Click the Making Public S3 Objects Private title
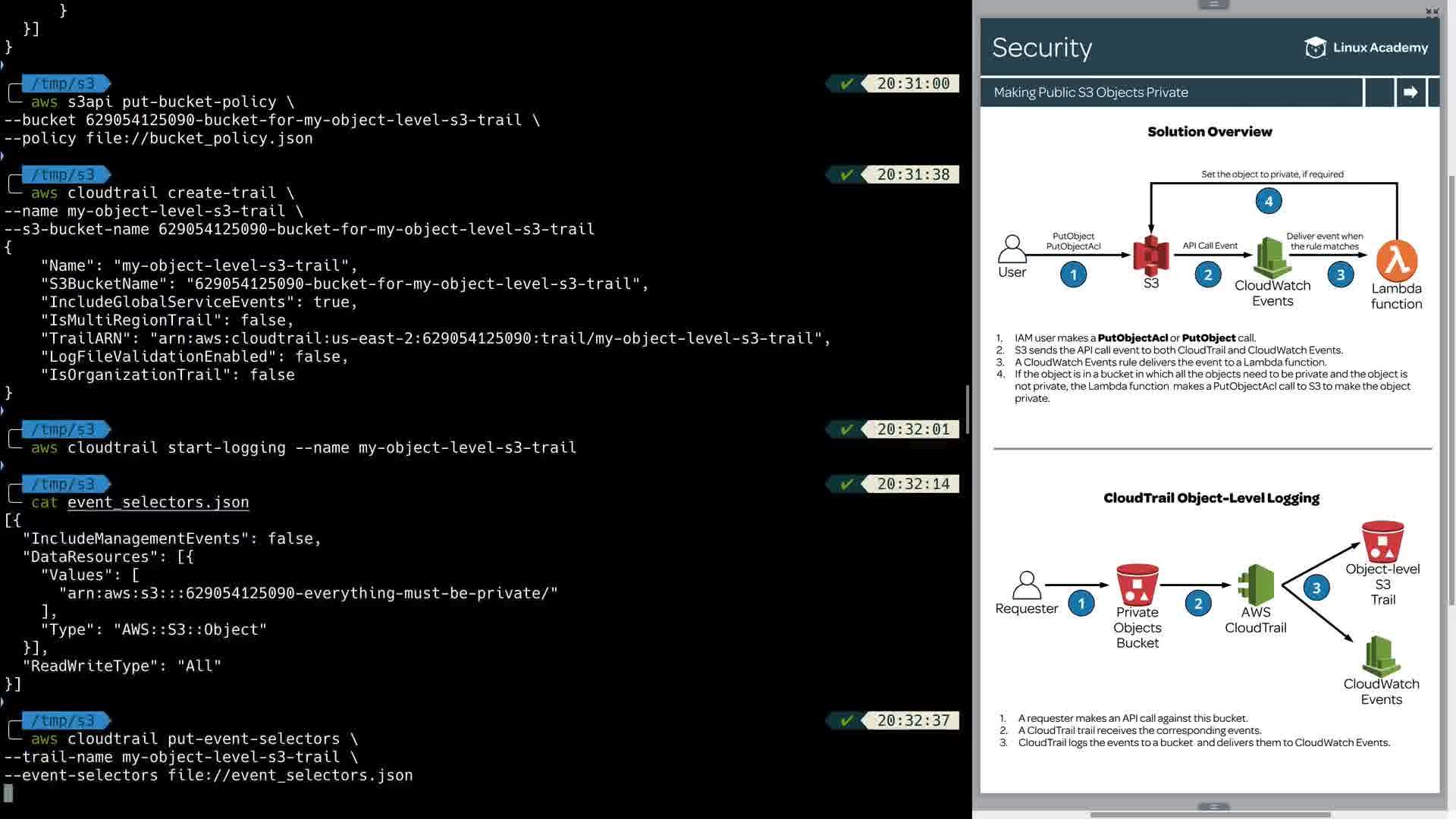The width and height of the screenshot is (1456, 819). coord(1090,93)
